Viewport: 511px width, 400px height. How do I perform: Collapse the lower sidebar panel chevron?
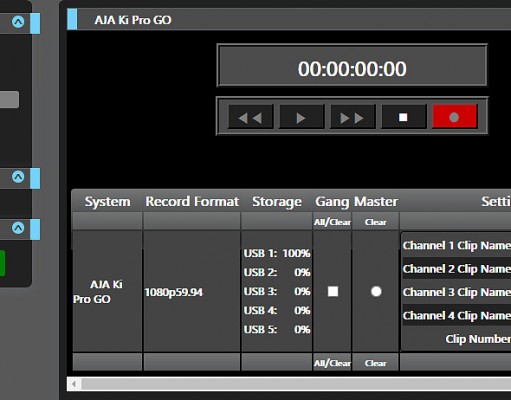[x=18, y=228]
